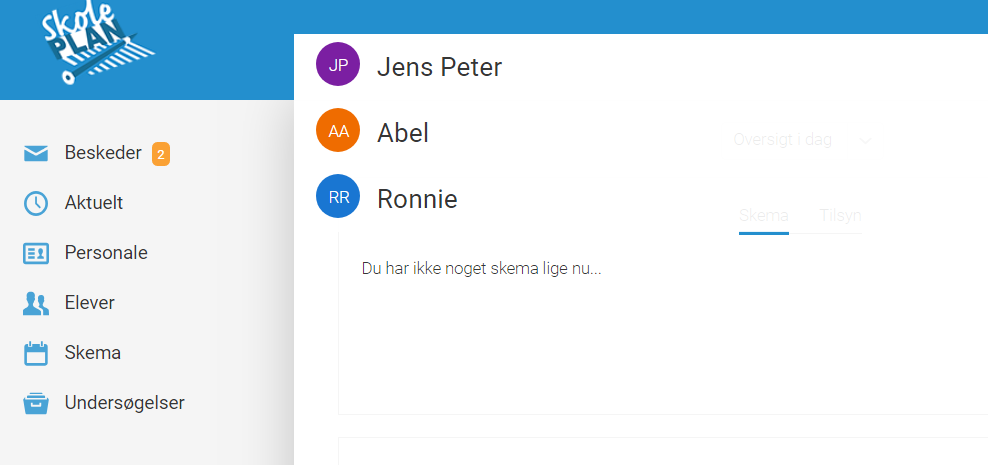Viewport: 988px width, 465px height.
Task: Click the orange unread messages badge
Action: [160, 154]
